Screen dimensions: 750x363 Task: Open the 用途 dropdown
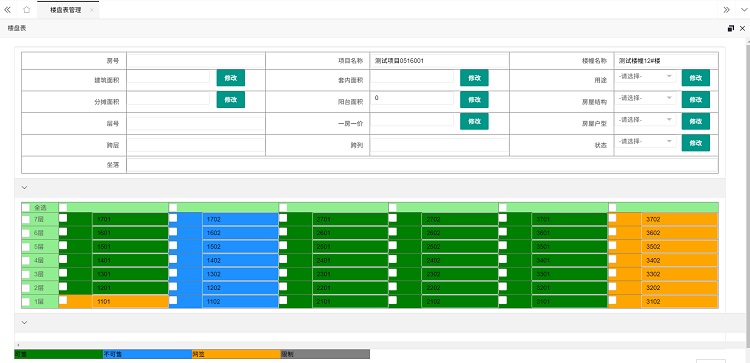(x=645, y=77)
